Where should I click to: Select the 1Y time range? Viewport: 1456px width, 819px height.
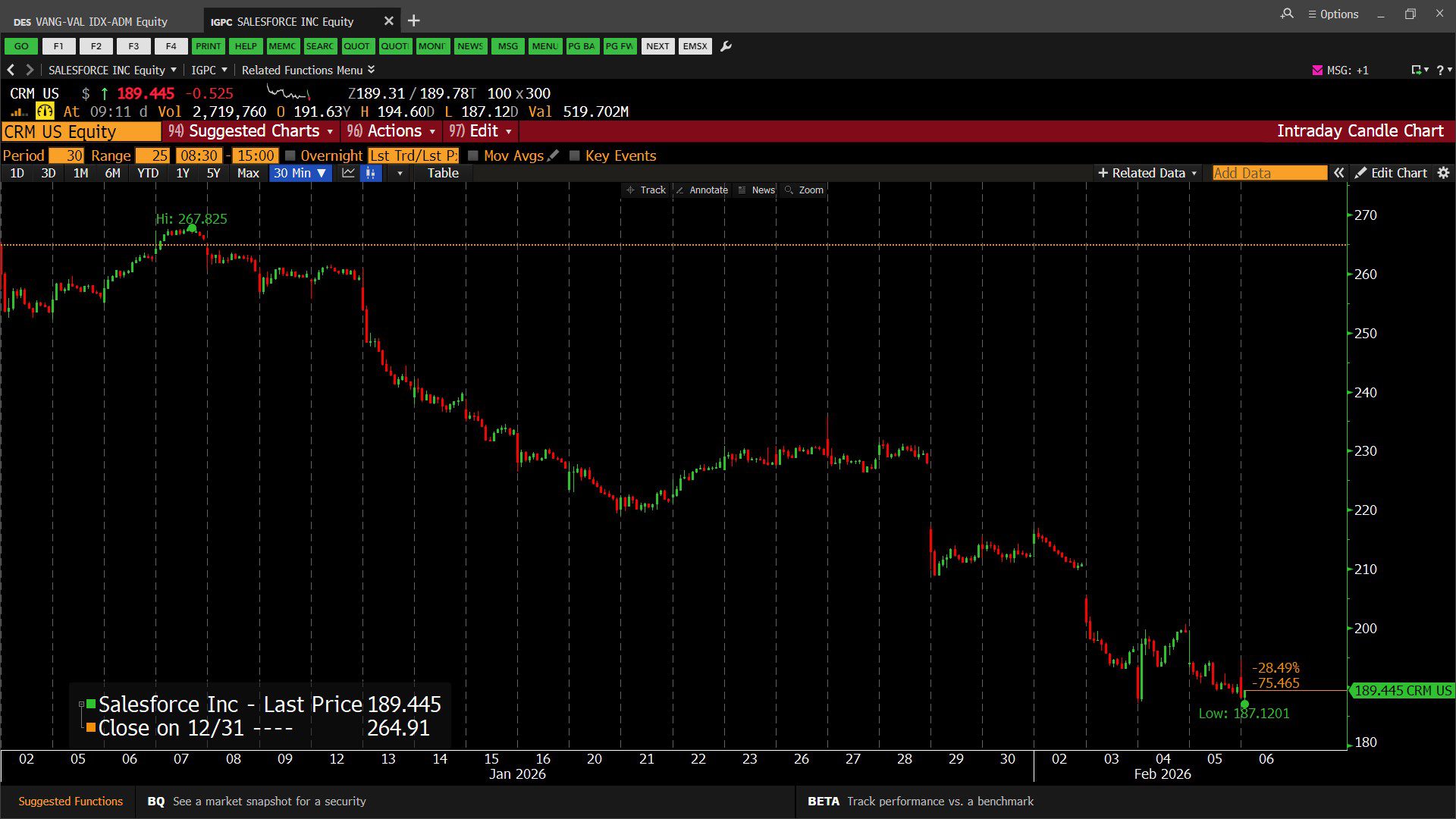183,173
